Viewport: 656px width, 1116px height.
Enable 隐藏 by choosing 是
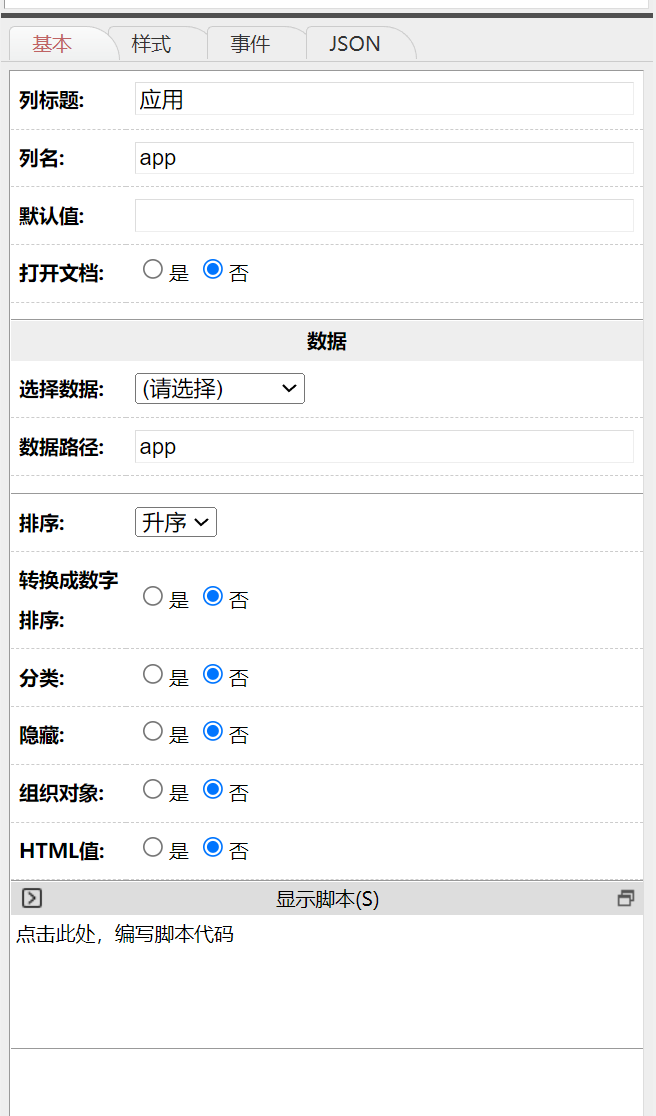pyautogui.click(x=153, y=731)
